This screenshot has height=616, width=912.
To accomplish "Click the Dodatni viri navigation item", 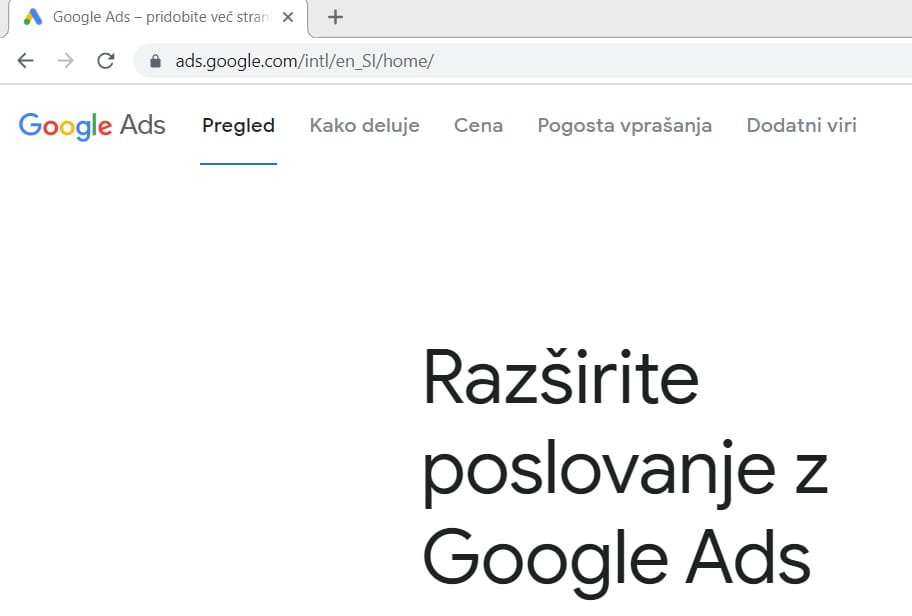I will click(801, 126).
